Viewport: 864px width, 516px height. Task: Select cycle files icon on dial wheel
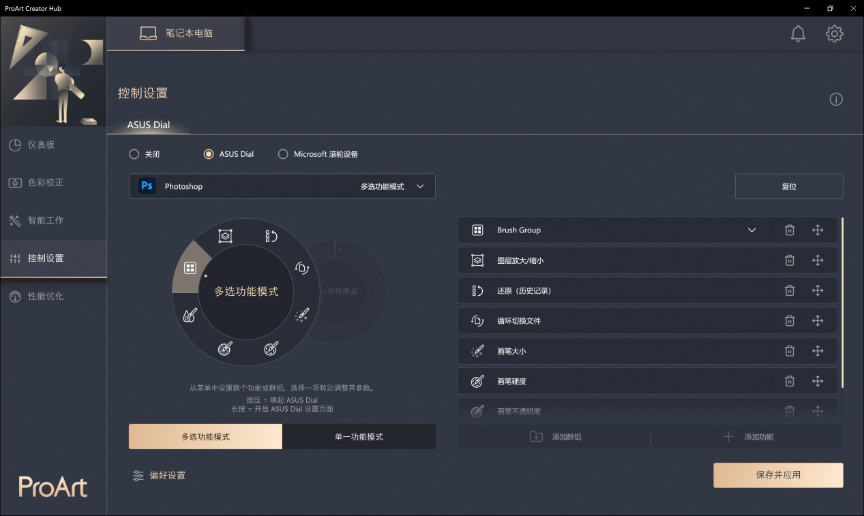[302, 268]
